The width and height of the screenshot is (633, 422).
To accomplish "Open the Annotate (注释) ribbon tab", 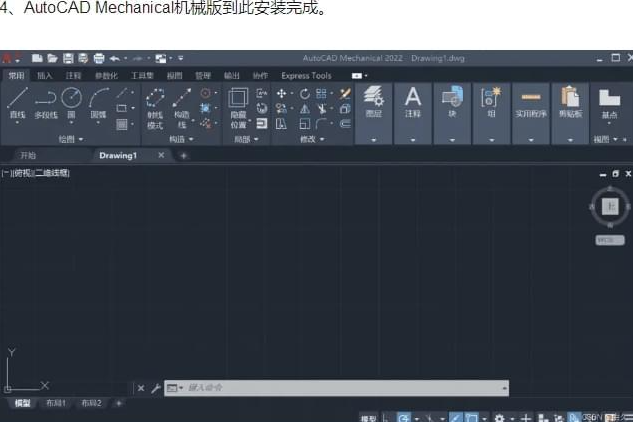I will (73, 76).
